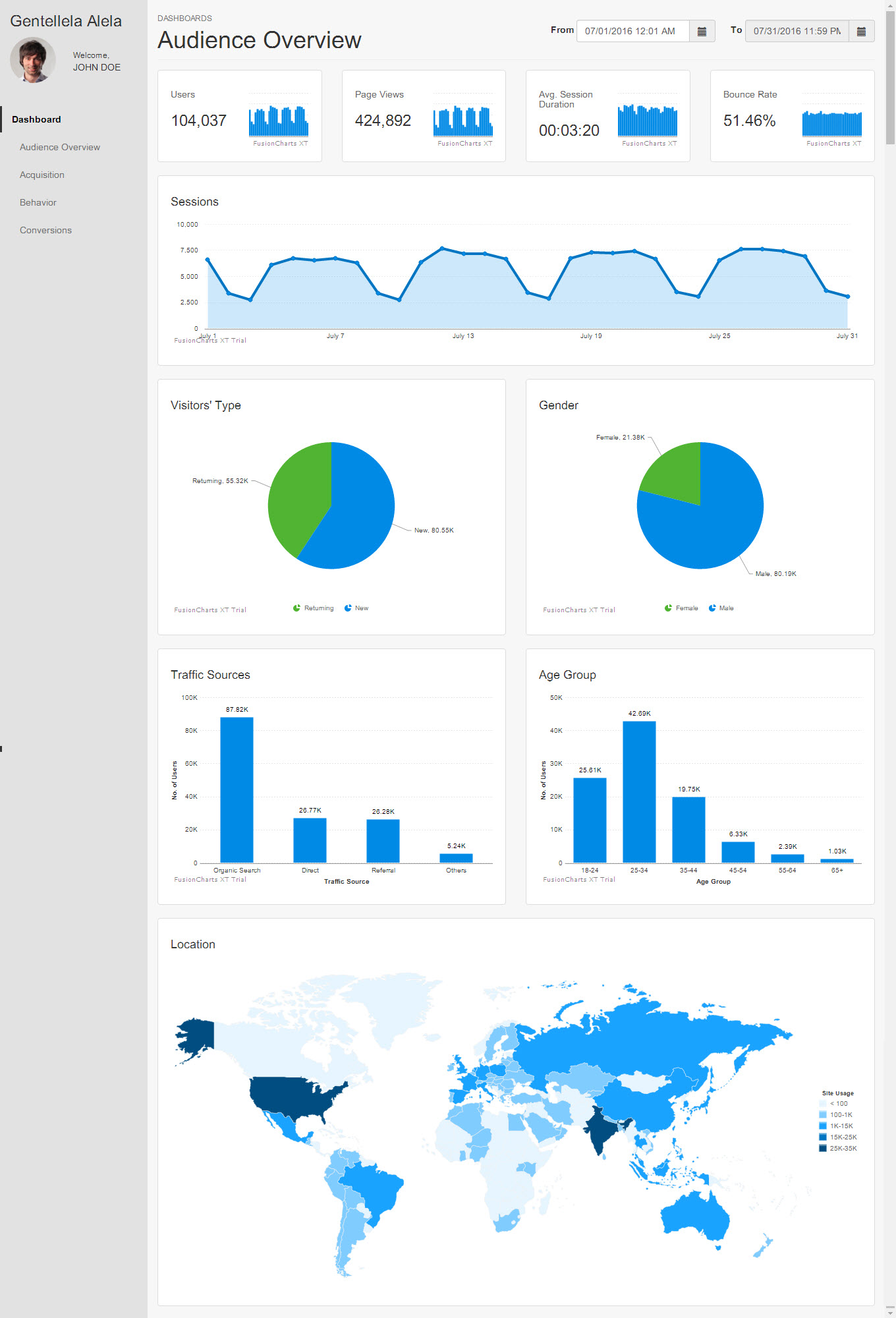Click the Users sparkline chart
The image size is (896, 1318).
(x=278, y=121)
